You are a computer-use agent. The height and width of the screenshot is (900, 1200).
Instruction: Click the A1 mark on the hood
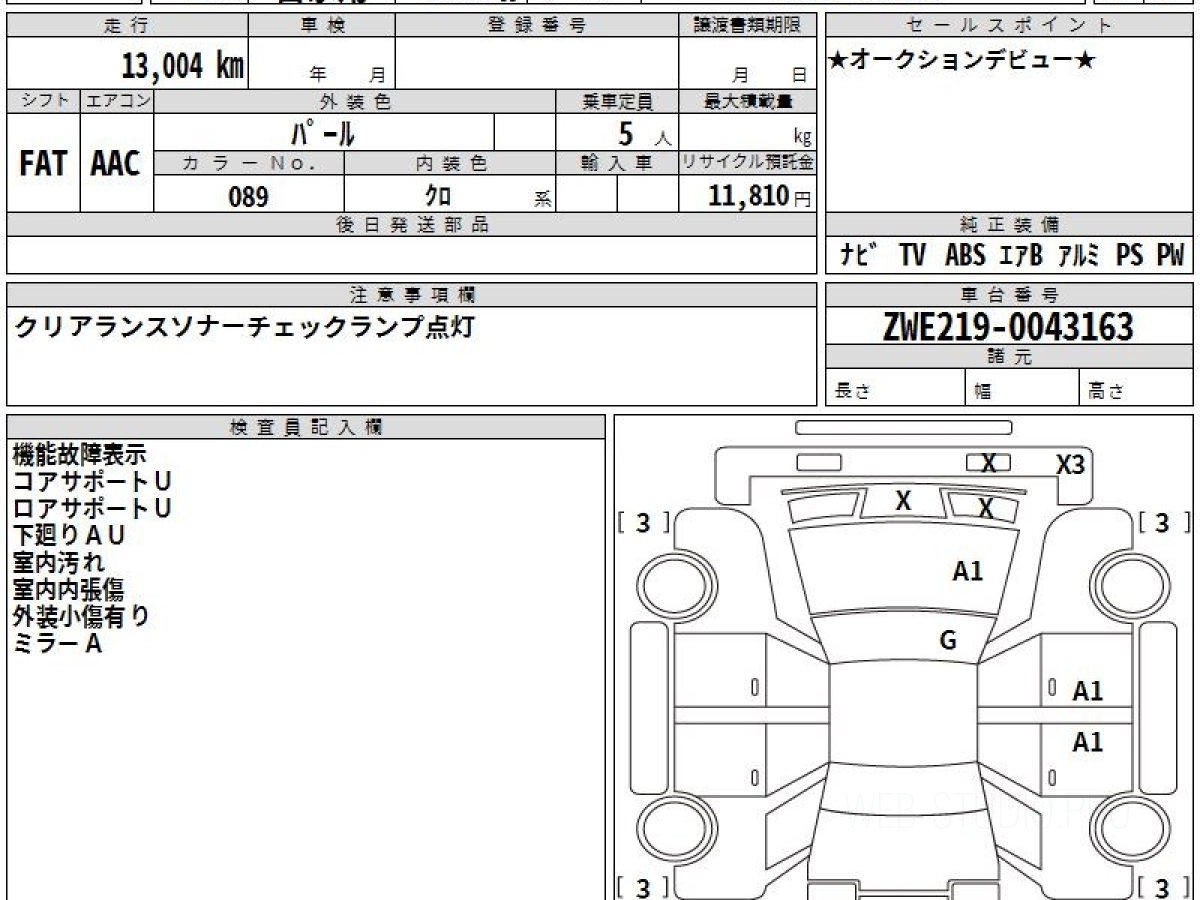coord(967,571)
